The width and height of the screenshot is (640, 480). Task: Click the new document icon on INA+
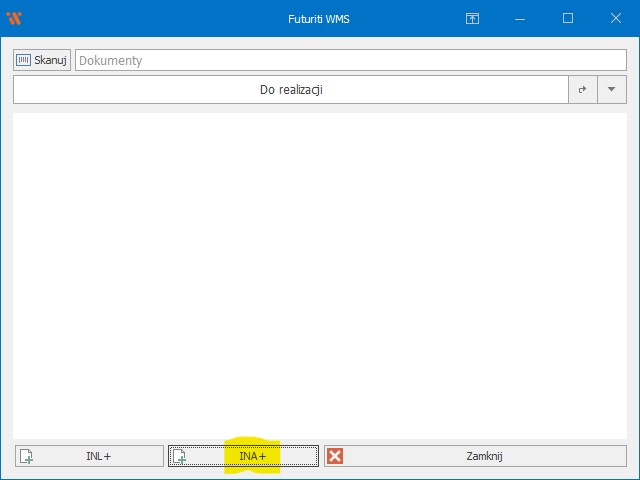point(180,457)
